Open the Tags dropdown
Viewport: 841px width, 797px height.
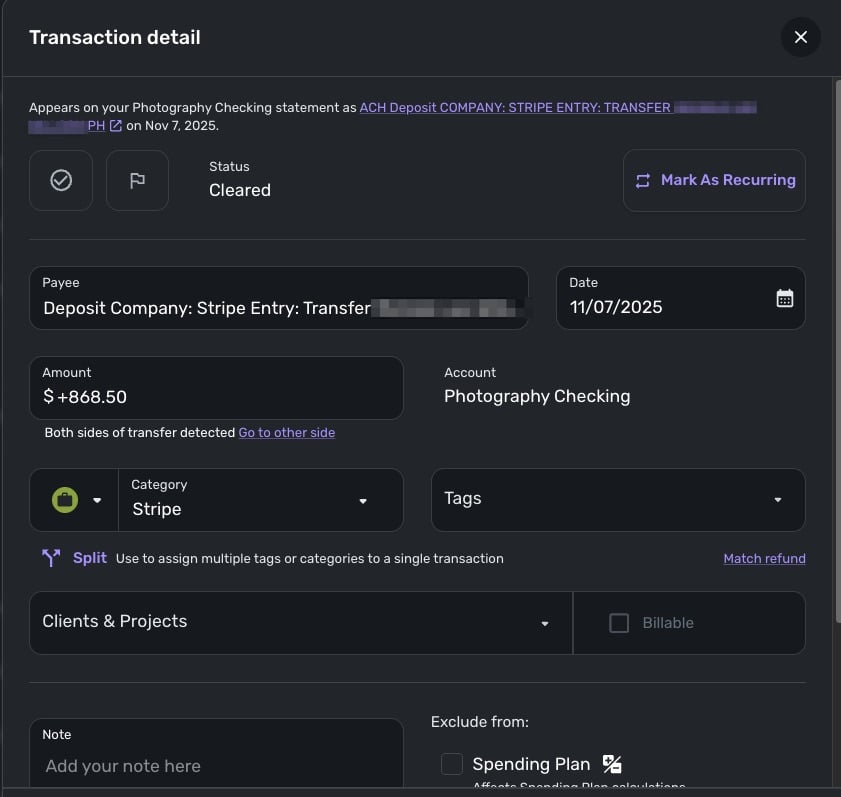tap(778, 500)
